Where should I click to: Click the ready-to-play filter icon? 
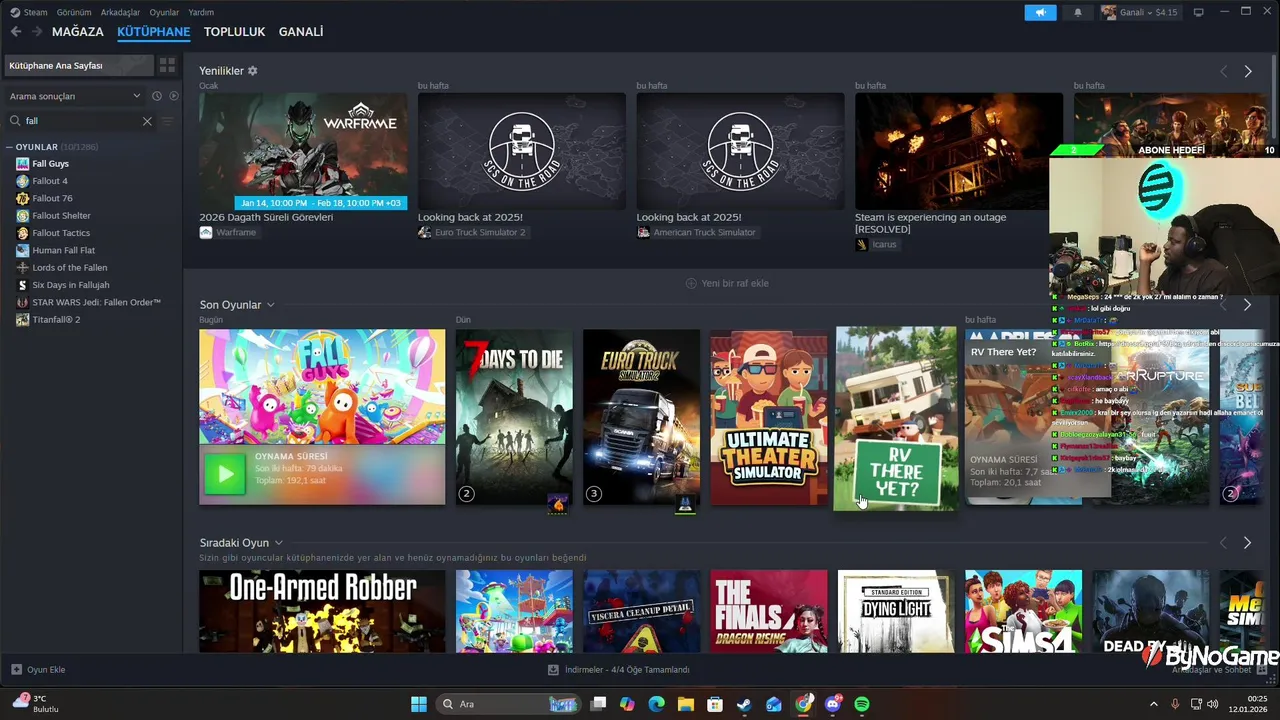173,96
